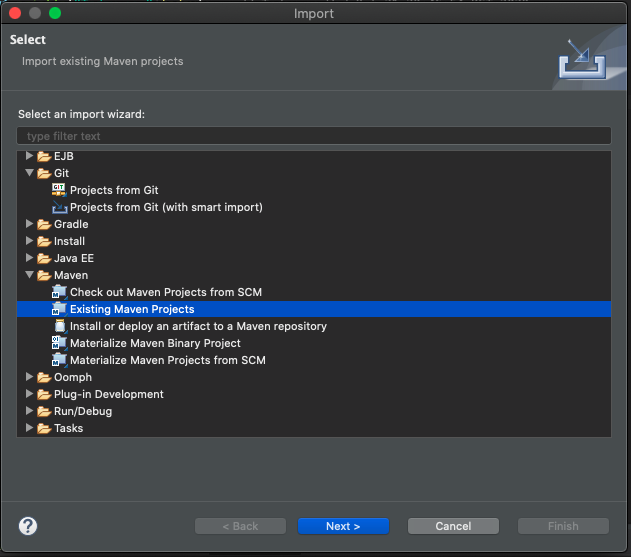Image resolution: width=631 pixels, height=557 pixels.
Task: Select 'Materialize Maven Binary Project' text
Action: point(155,343)
